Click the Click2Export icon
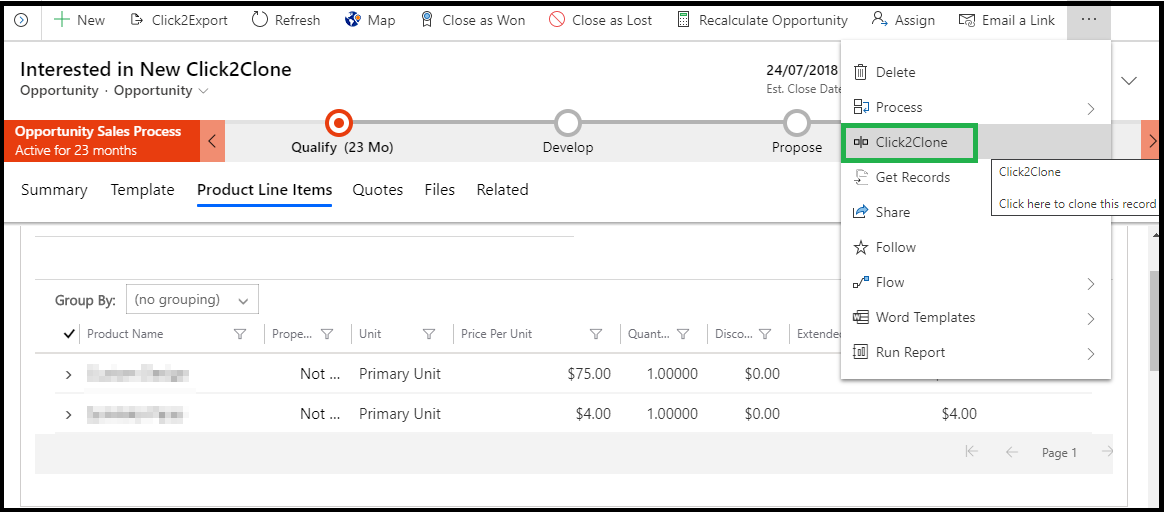 pos(137,20)
